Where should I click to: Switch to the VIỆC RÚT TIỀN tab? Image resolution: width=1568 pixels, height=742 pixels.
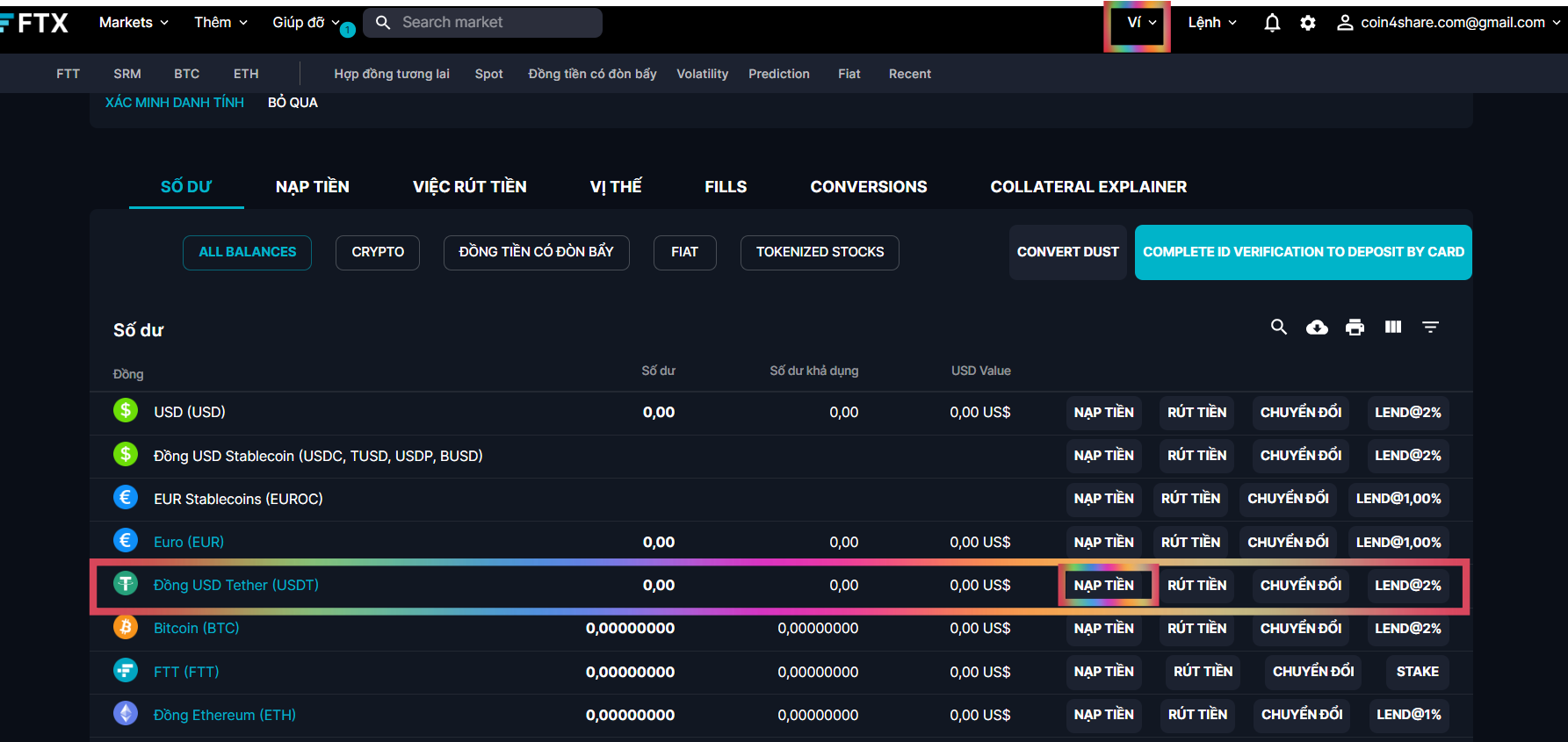pyautogui.click(x=470, y=186)
